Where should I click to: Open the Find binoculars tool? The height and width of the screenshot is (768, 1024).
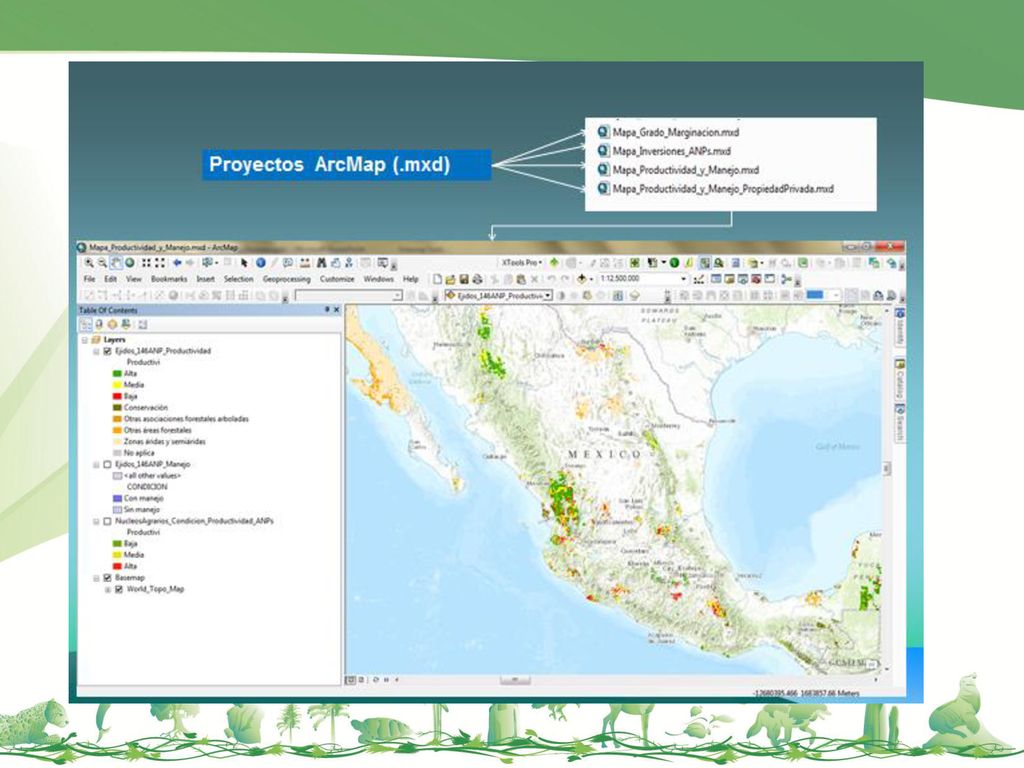coord(321,263)
